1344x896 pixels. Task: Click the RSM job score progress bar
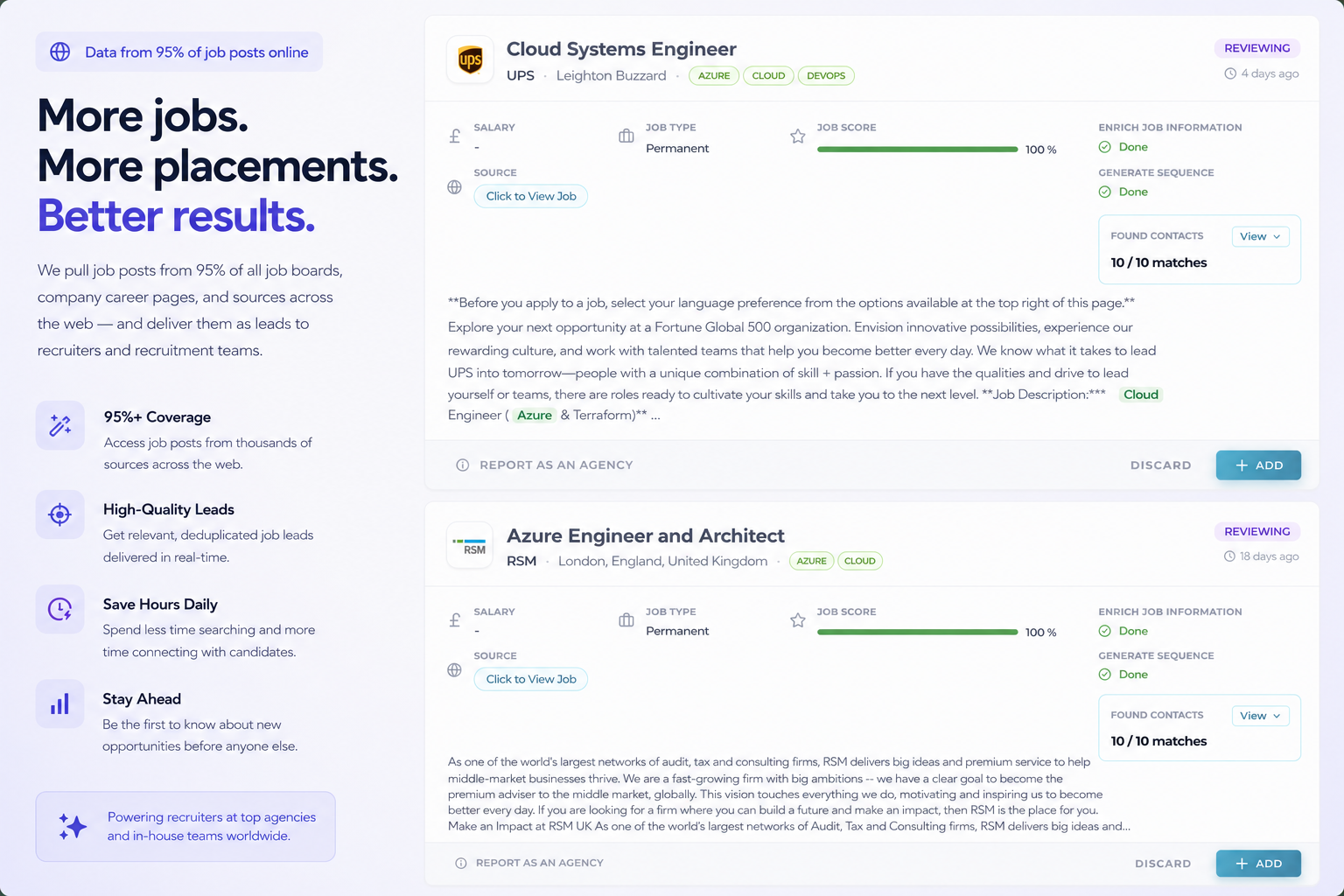tap(917, 632)
